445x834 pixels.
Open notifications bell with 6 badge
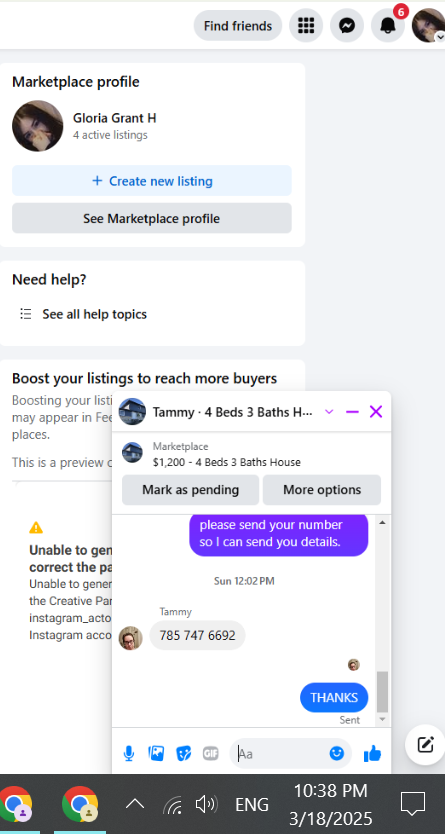point(388,26)
